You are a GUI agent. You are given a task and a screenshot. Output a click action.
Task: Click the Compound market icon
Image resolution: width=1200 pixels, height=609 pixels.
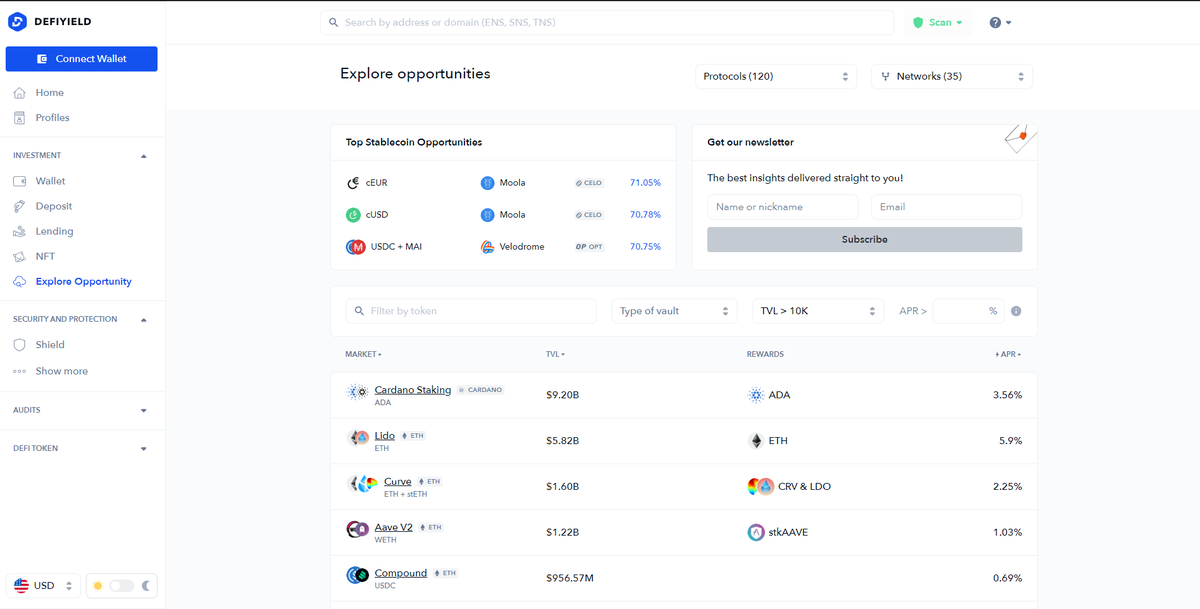357,575
